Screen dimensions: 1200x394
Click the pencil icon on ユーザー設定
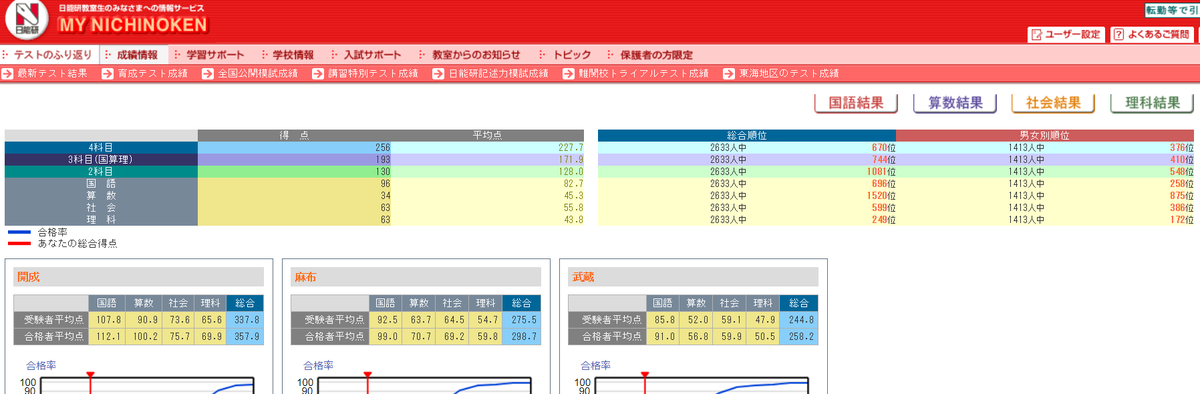1036,35
